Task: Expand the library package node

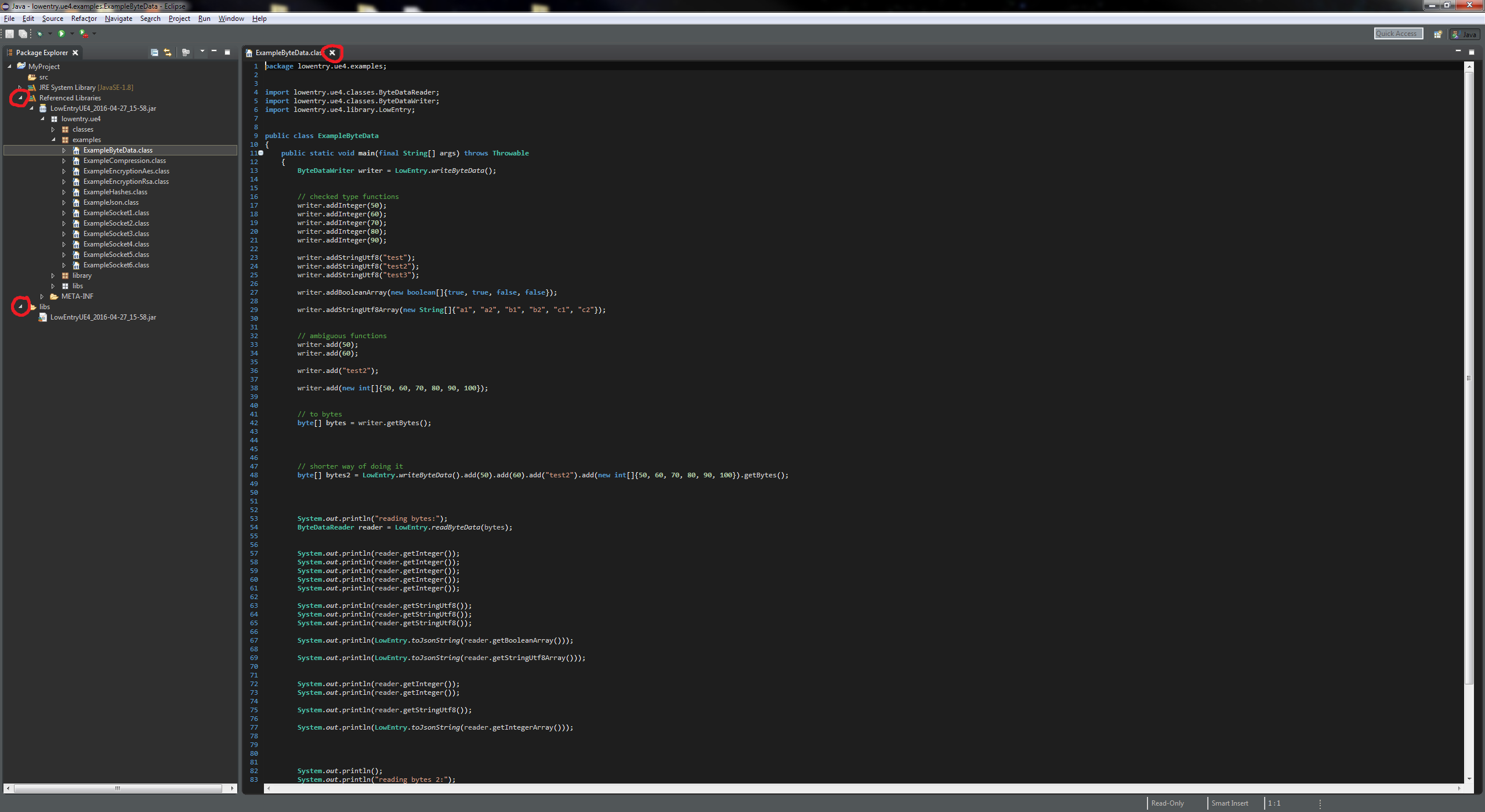Action: tap(53, 275)
